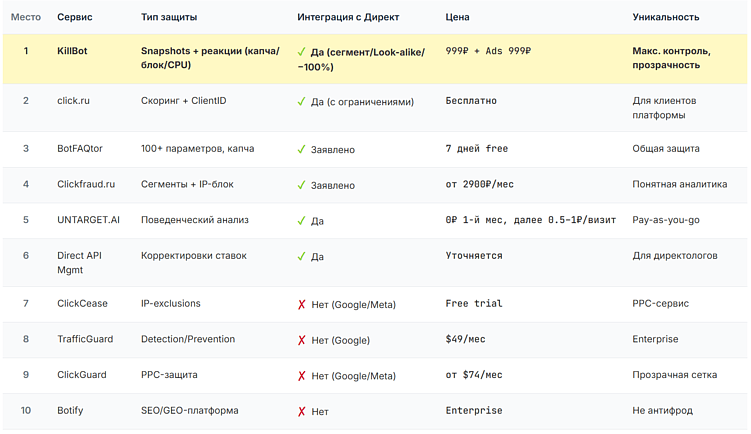Click 'Не антифрод' cell

[662, 411]
